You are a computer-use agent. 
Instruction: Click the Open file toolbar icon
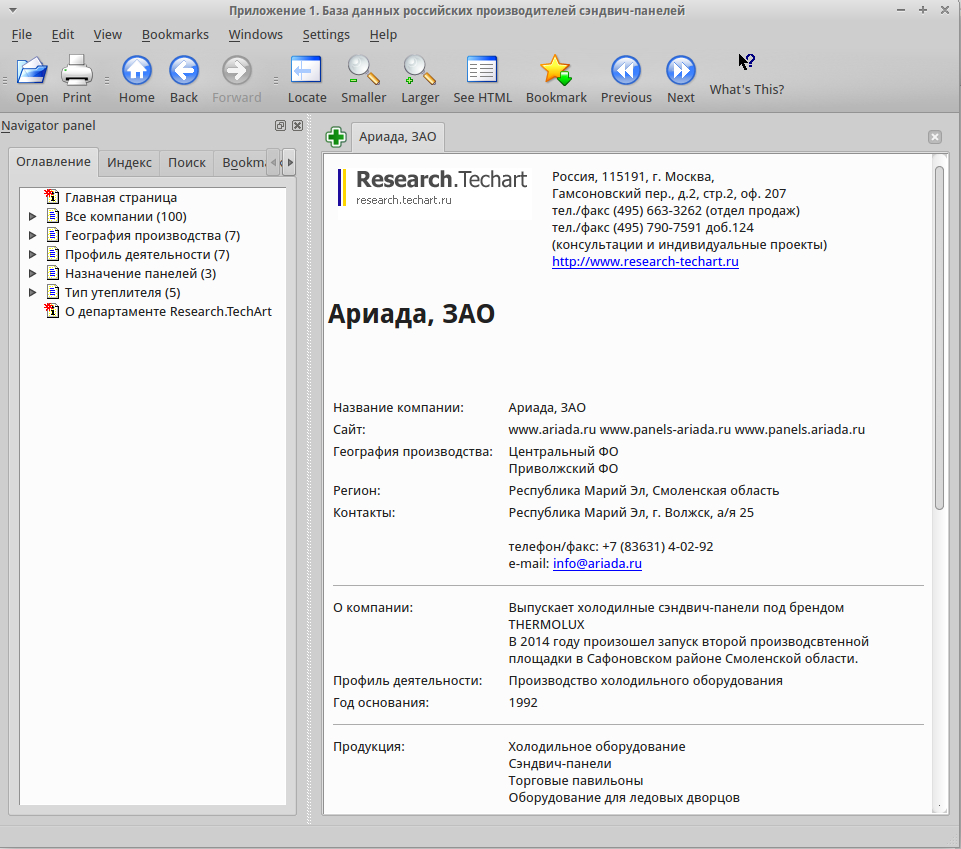32,70
